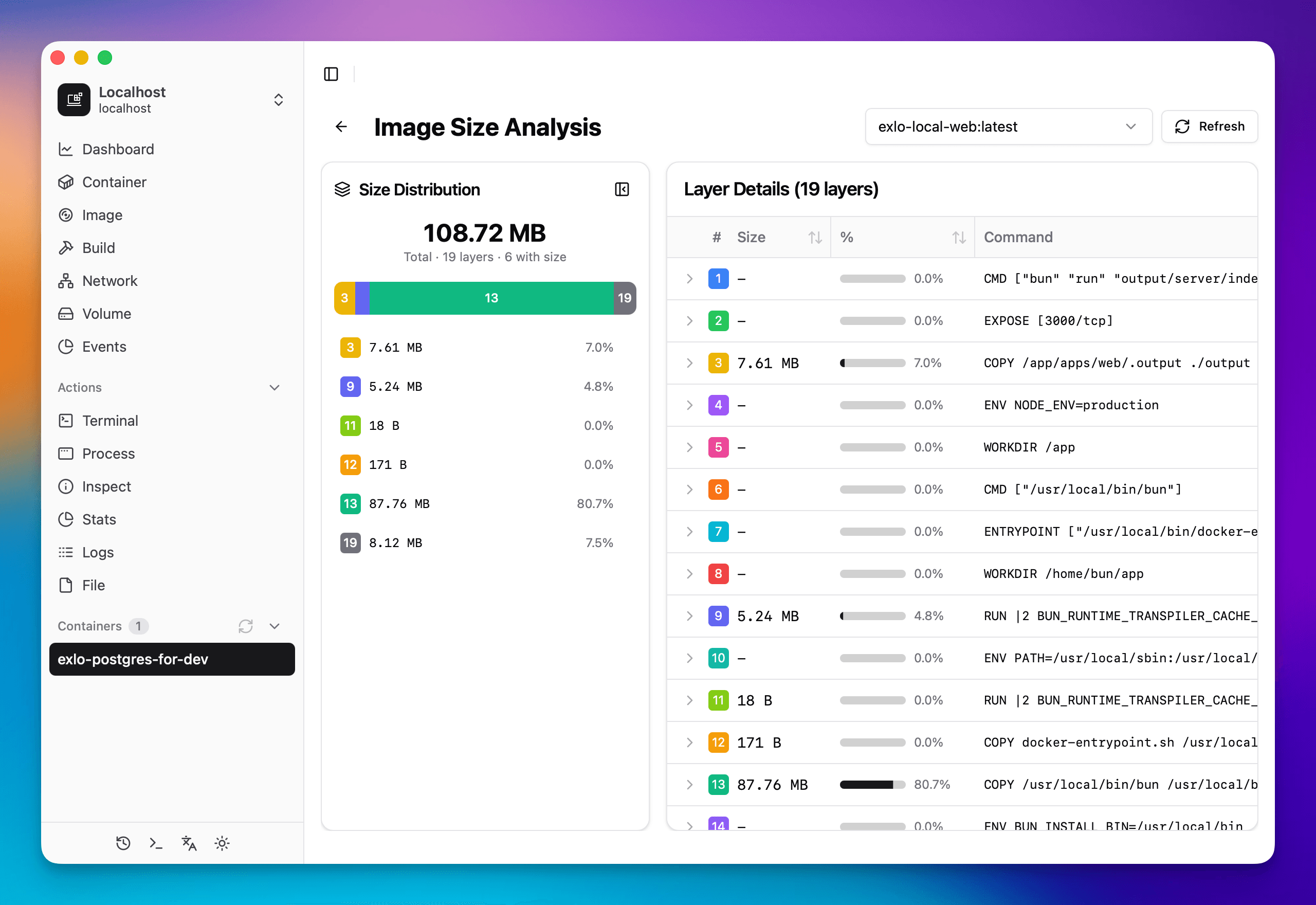Select the exlo-postgres-for-dev container
This screenshot has height=905, width=1316.
[x=172, y=659]
